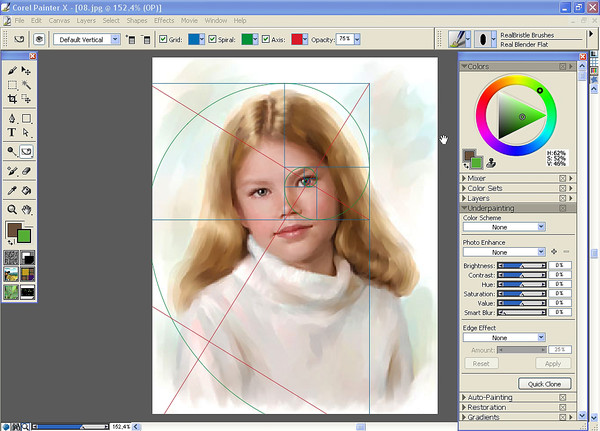The image size is (600, 431).
Task: Open the Opacity value dropdown
Action: click(357, 39)
